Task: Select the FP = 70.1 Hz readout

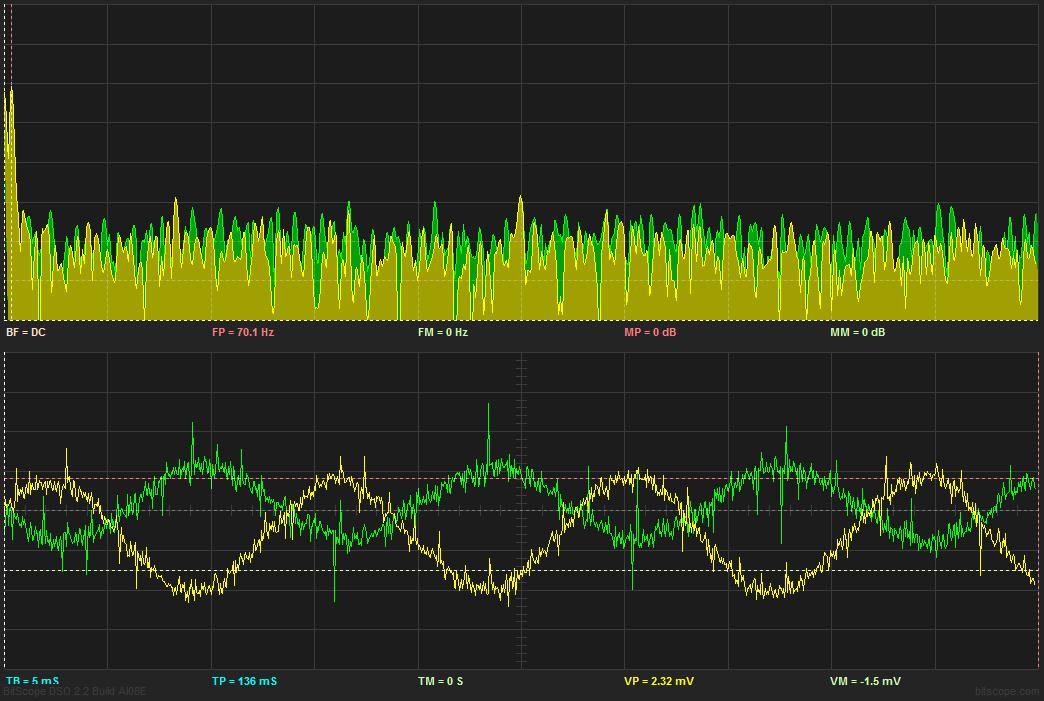Action: (243, 332)
